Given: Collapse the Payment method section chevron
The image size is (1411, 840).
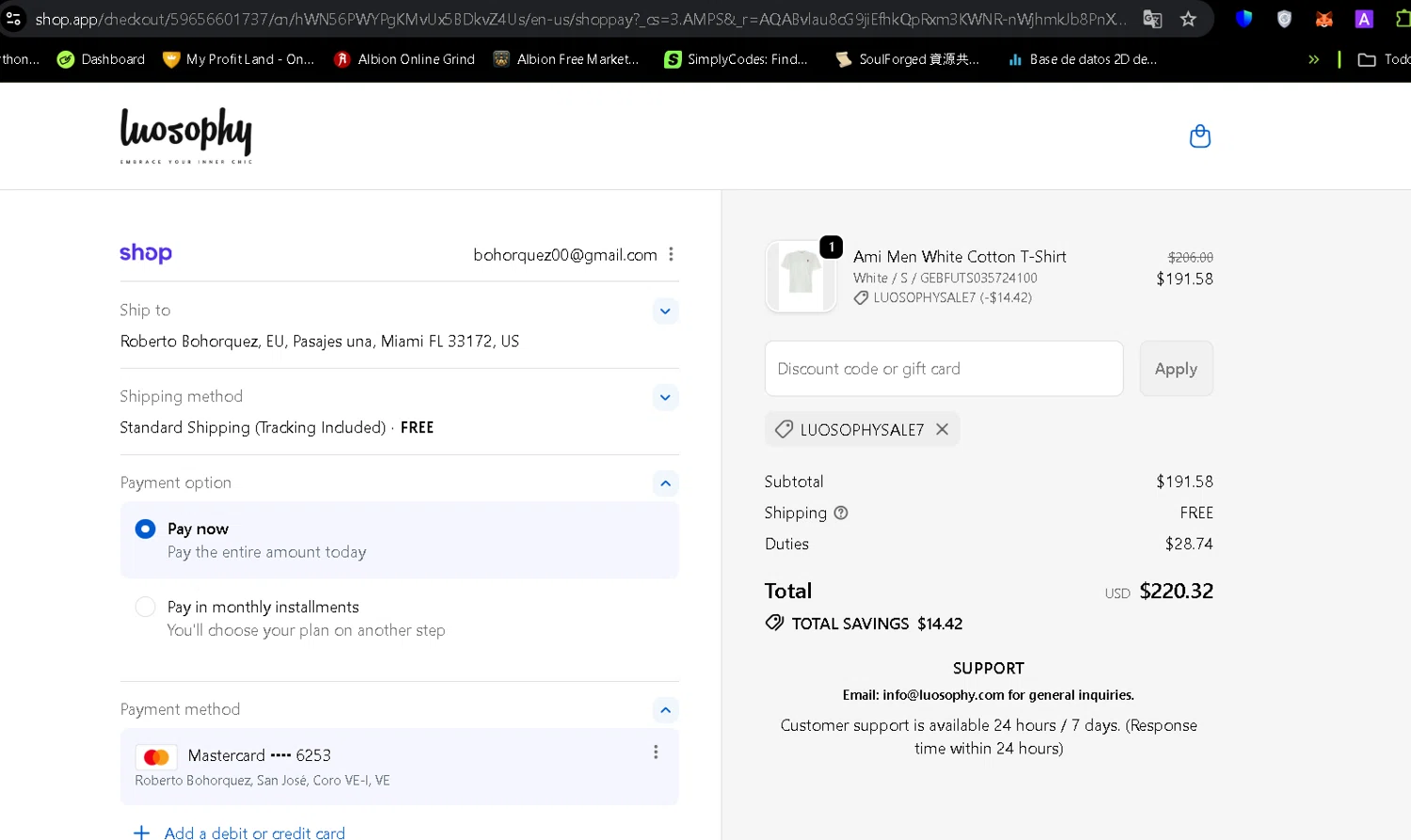Looking at the screenshot, I should [x=665, y=710].
